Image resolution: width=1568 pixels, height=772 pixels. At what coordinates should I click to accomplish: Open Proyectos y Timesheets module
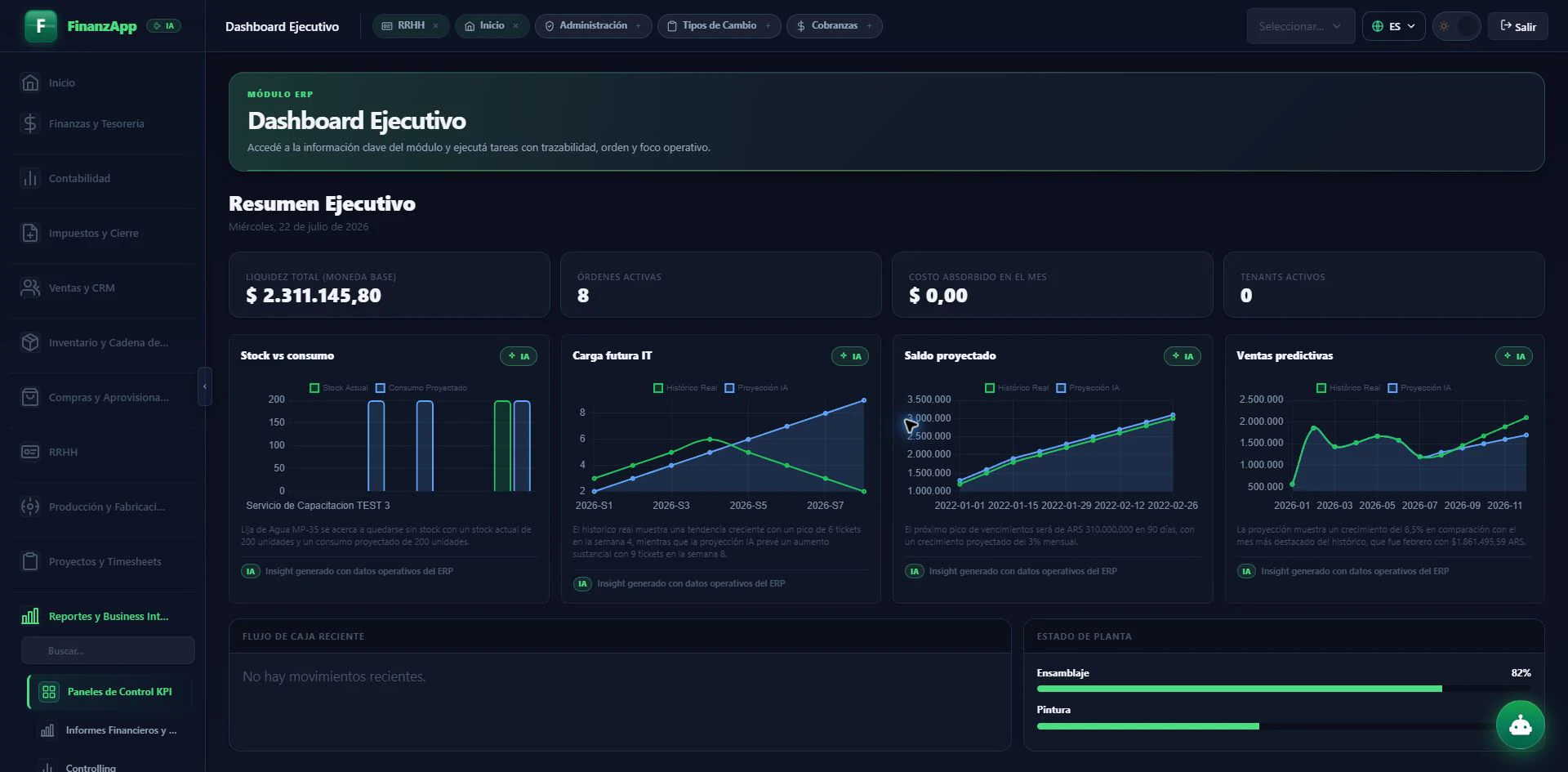(102, 561)
